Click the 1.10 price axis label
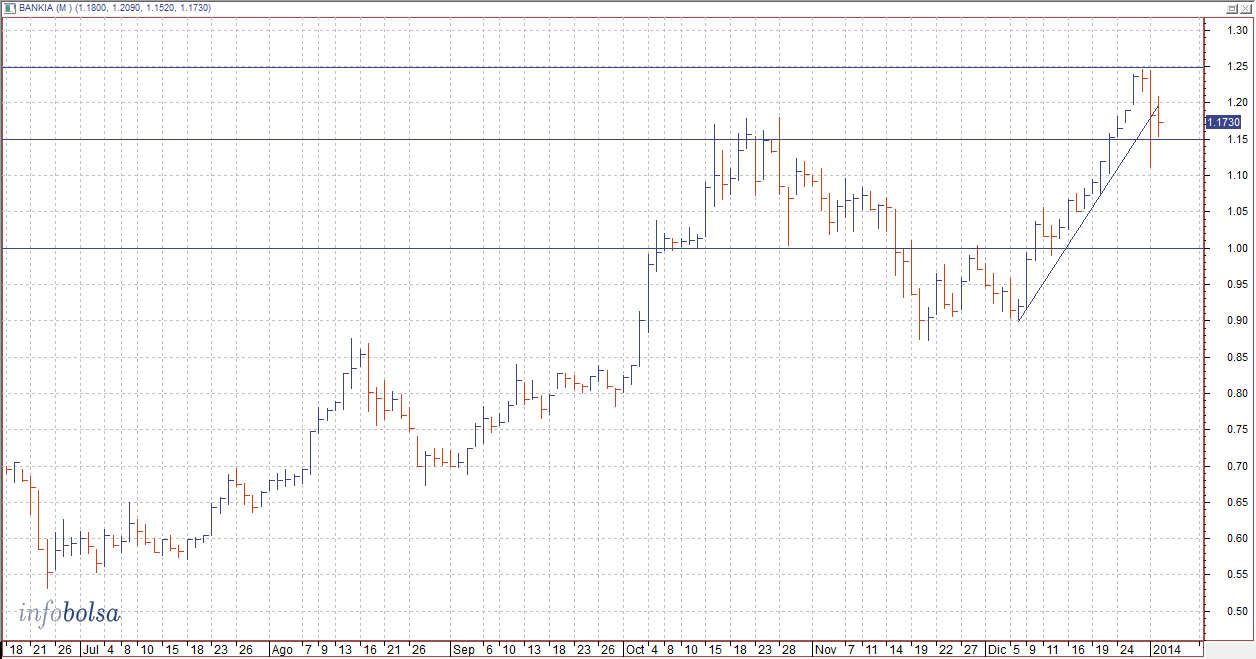Viewport: 1256px width, 659px height. 1238,175
